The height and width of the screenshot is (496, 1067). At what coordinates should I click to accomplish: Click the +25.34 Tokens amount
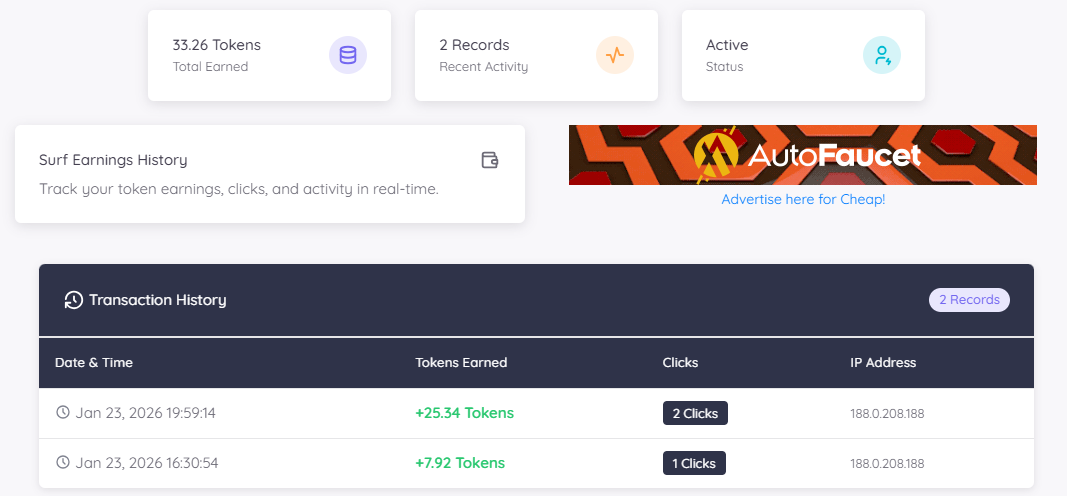coord(464,413)
